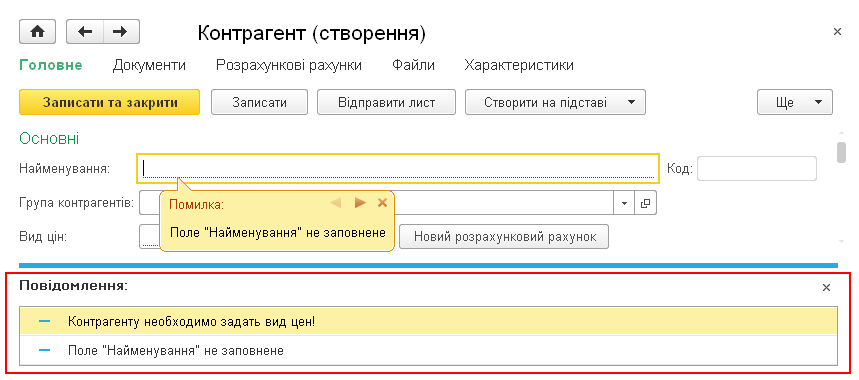Close the Помилка tooltip
Screen dimensions: 859x380
pyautogui.click(x=382, y=203)
